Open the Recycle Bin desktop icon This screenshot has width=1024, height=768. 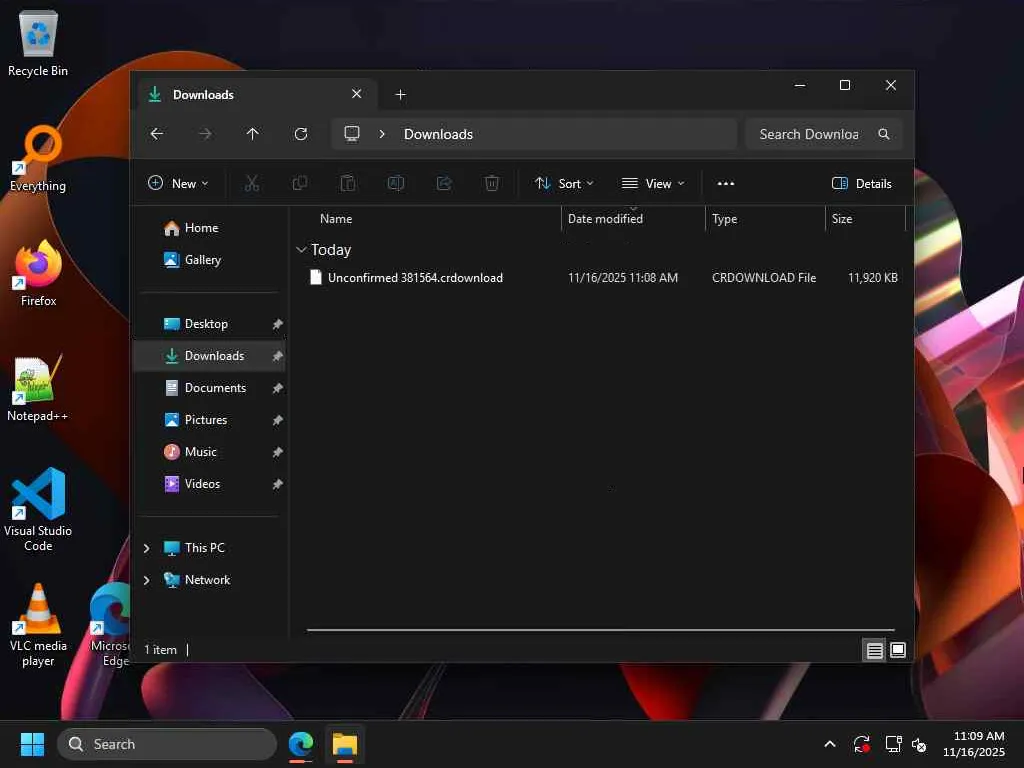click(38, 43)
